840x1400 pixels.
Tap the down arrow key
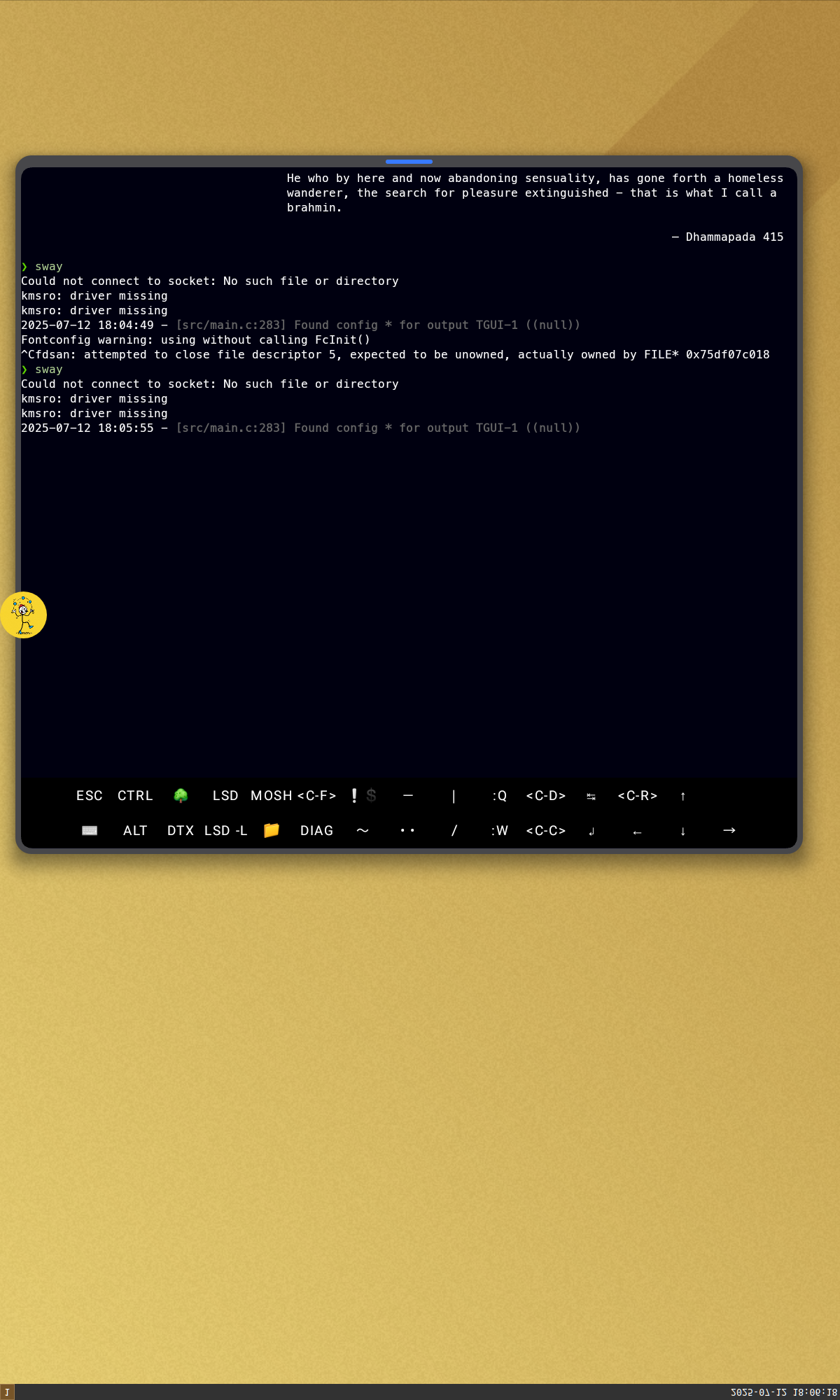683,832
